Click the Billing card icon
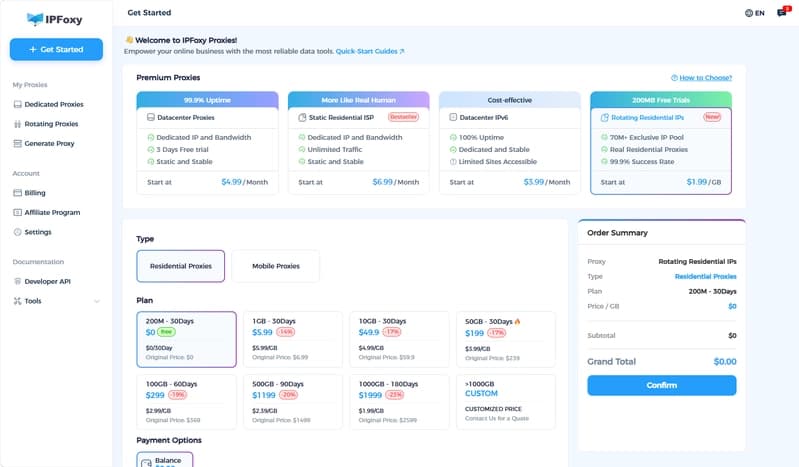 tap(17, 193)
